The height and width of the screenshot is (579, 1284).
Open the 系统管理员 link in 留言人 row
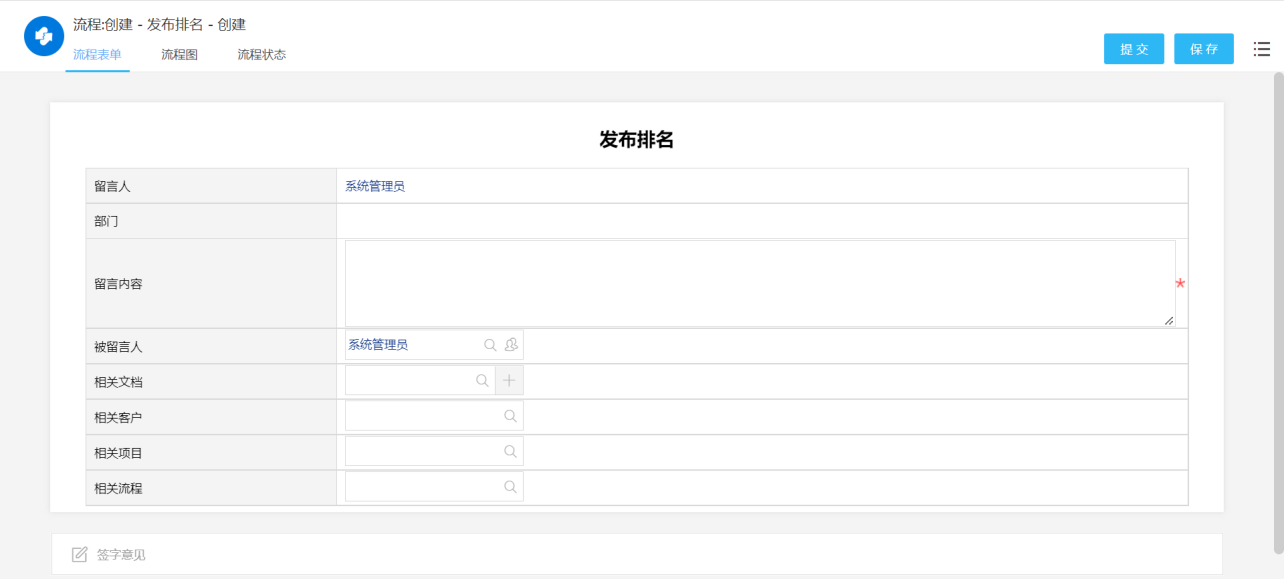click(x=375, y=185)
